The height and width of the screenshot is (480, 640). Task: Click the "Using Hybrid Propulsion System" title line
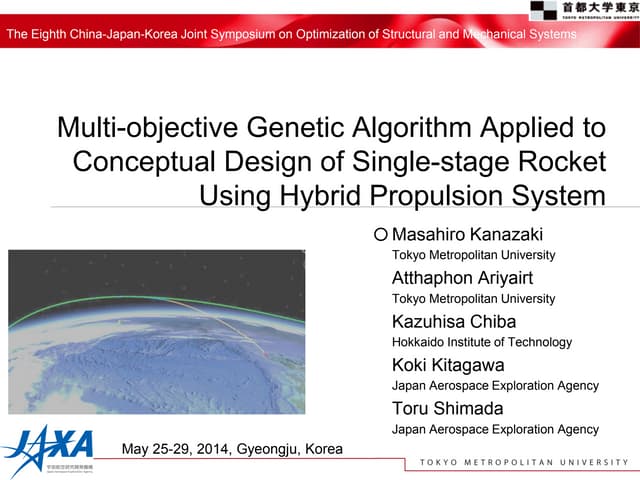[402, 194]
